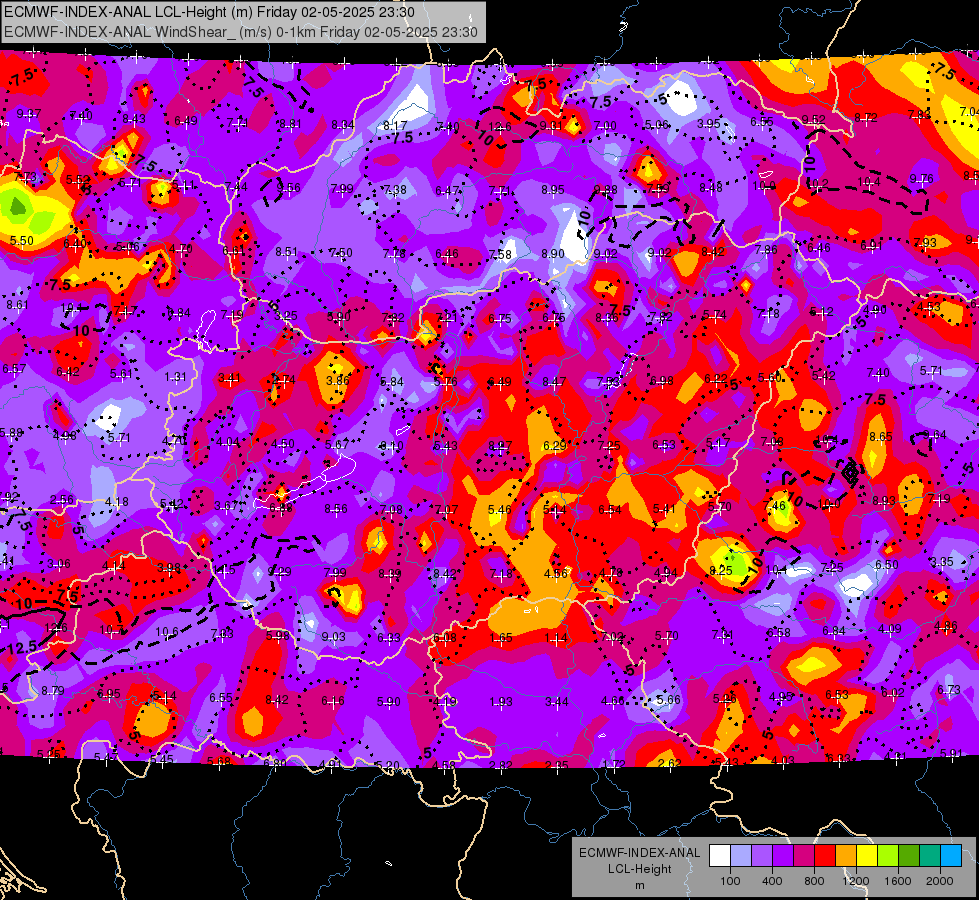Click the legend tick label '1200'
The width and height of the screenshot is (979, 900).
point(856,881)
